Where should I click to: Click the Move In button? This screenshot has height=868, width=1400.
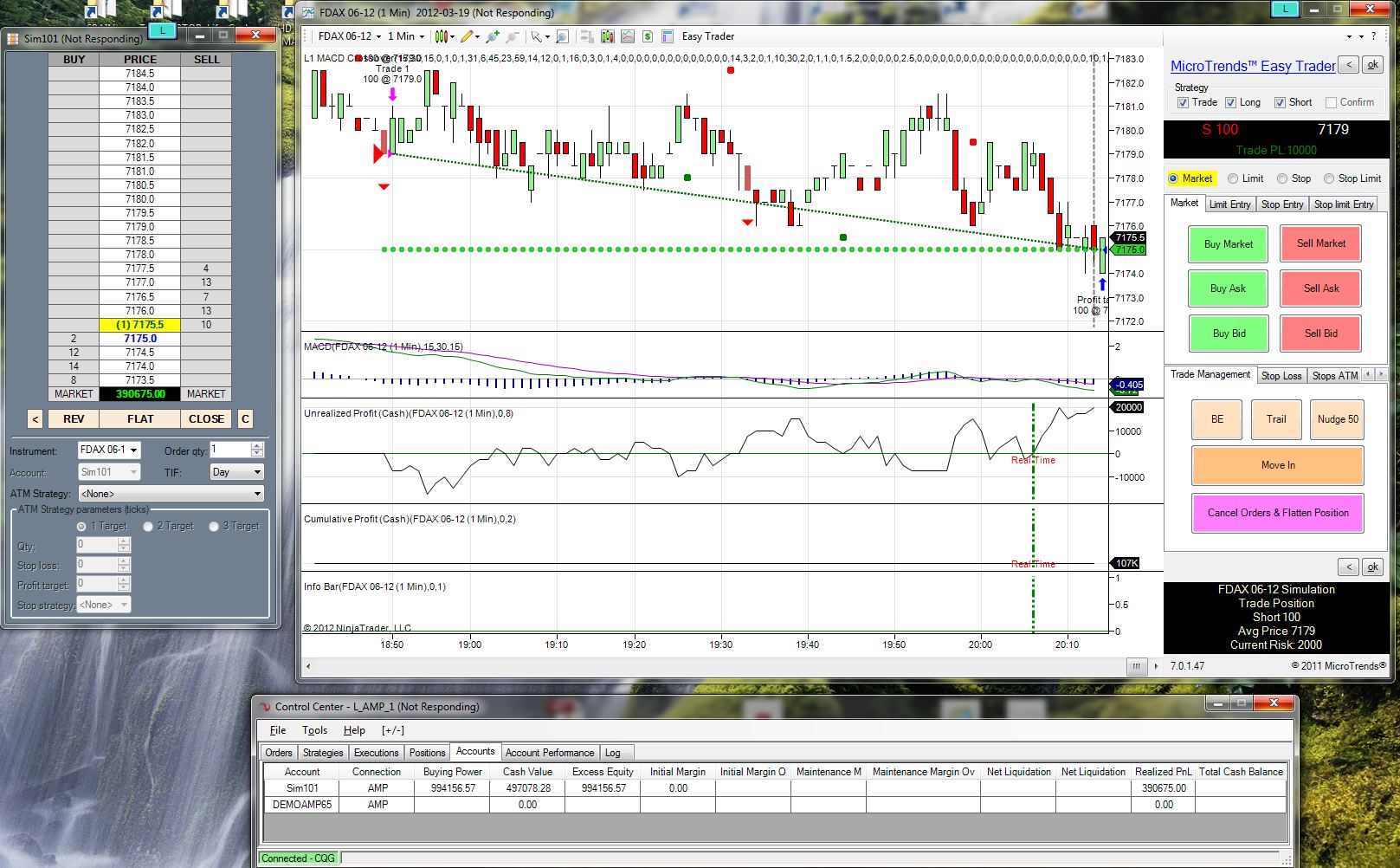tap(1278, 465)
